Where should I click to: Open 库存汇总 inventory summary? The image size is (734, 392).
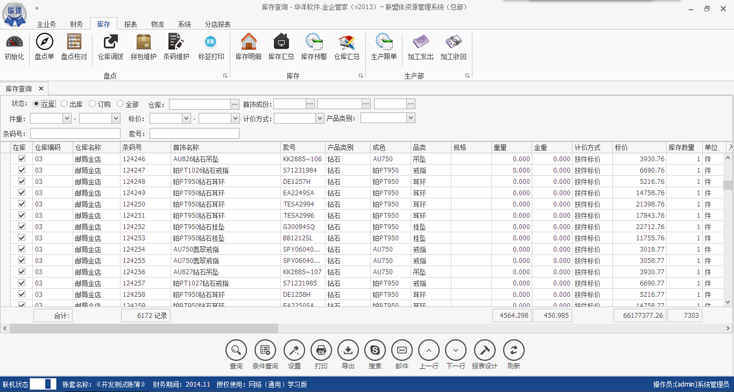click(281, 47)
